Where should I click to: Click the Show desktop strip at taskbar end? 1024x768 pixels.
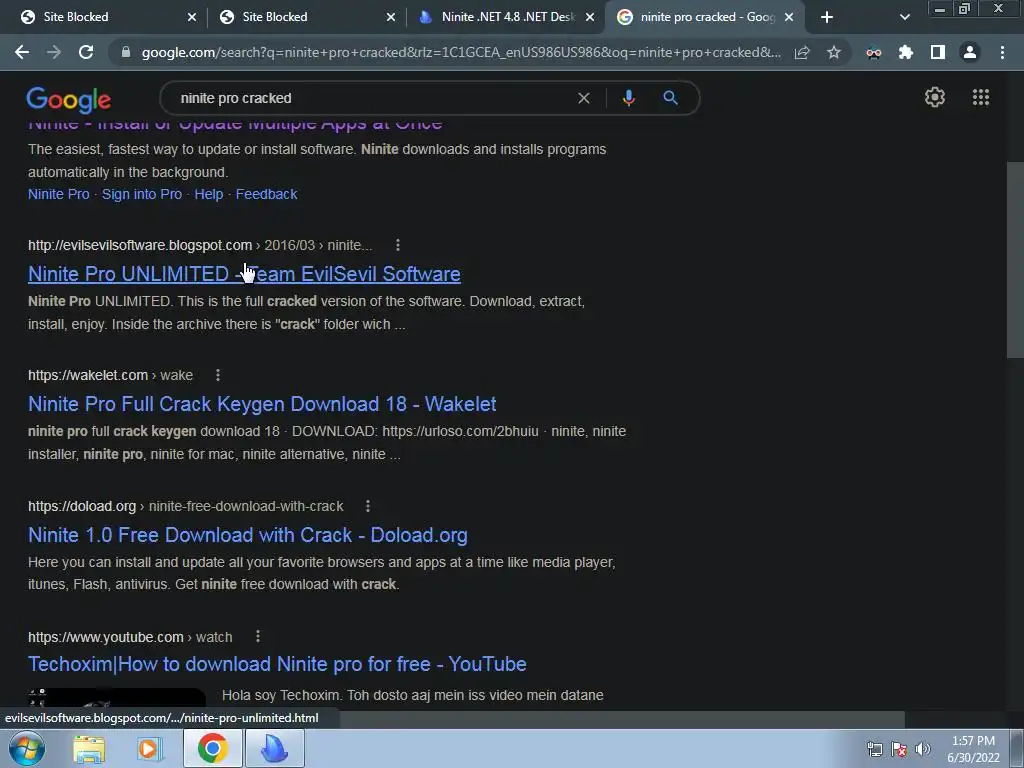pyautogui.click(x=1017, y=748)
